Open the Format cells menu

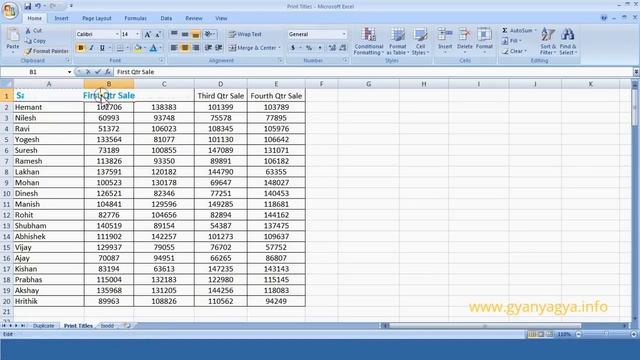(x=484, y=40)
